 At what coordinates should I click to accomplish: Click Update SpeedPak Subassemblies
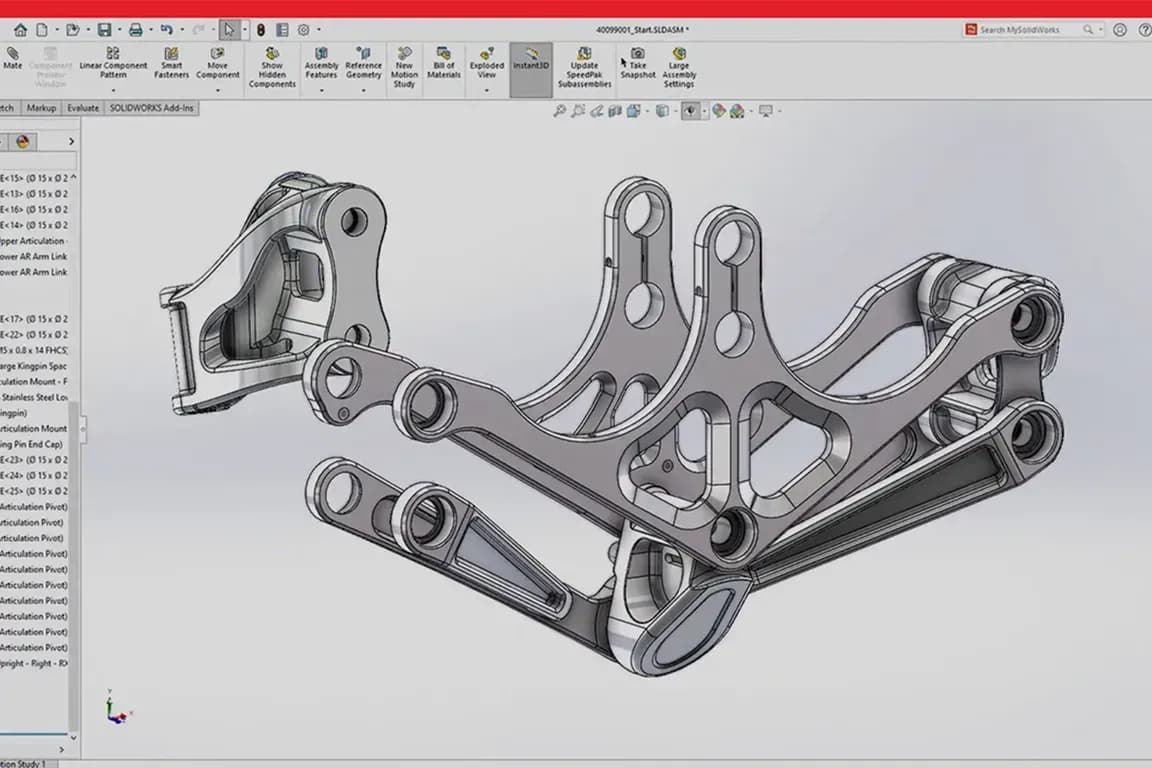[584, 68]
